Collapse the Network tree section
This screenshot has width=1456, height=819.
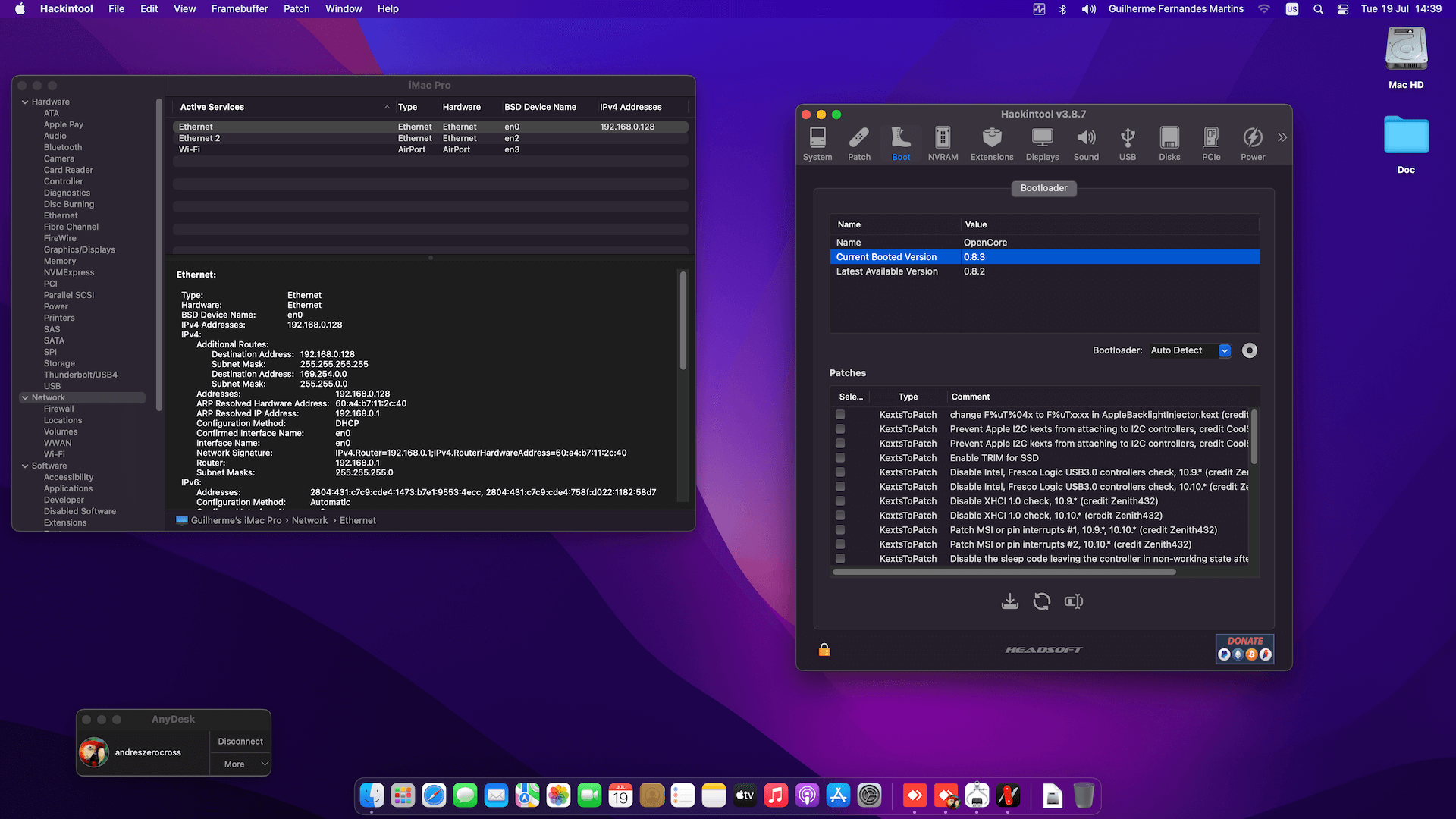click(25, 397)
